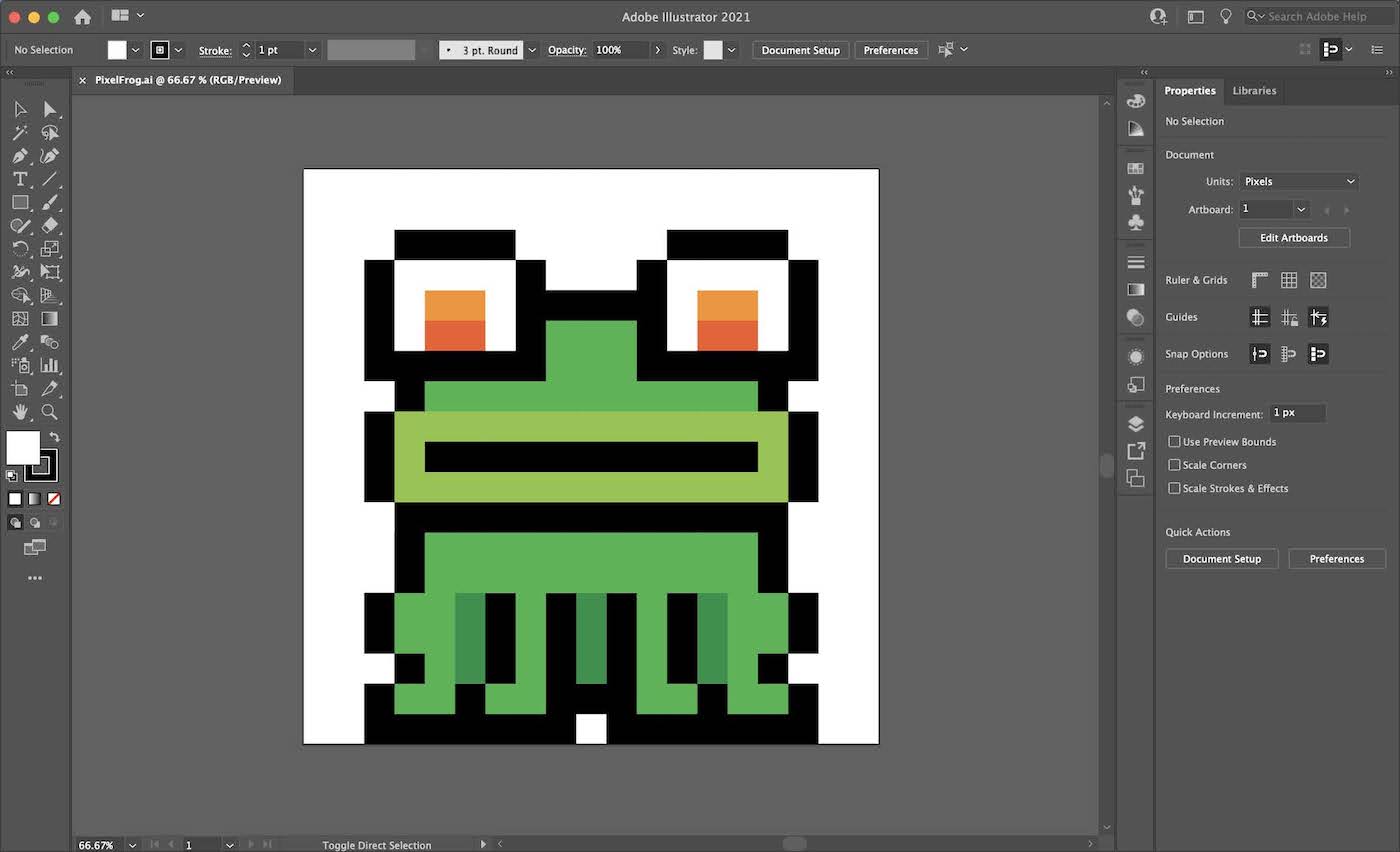This screenshot has width=1400, height=852.
Task: Open the Units dropdown showing Pixels
Action: click(1297, 181)
